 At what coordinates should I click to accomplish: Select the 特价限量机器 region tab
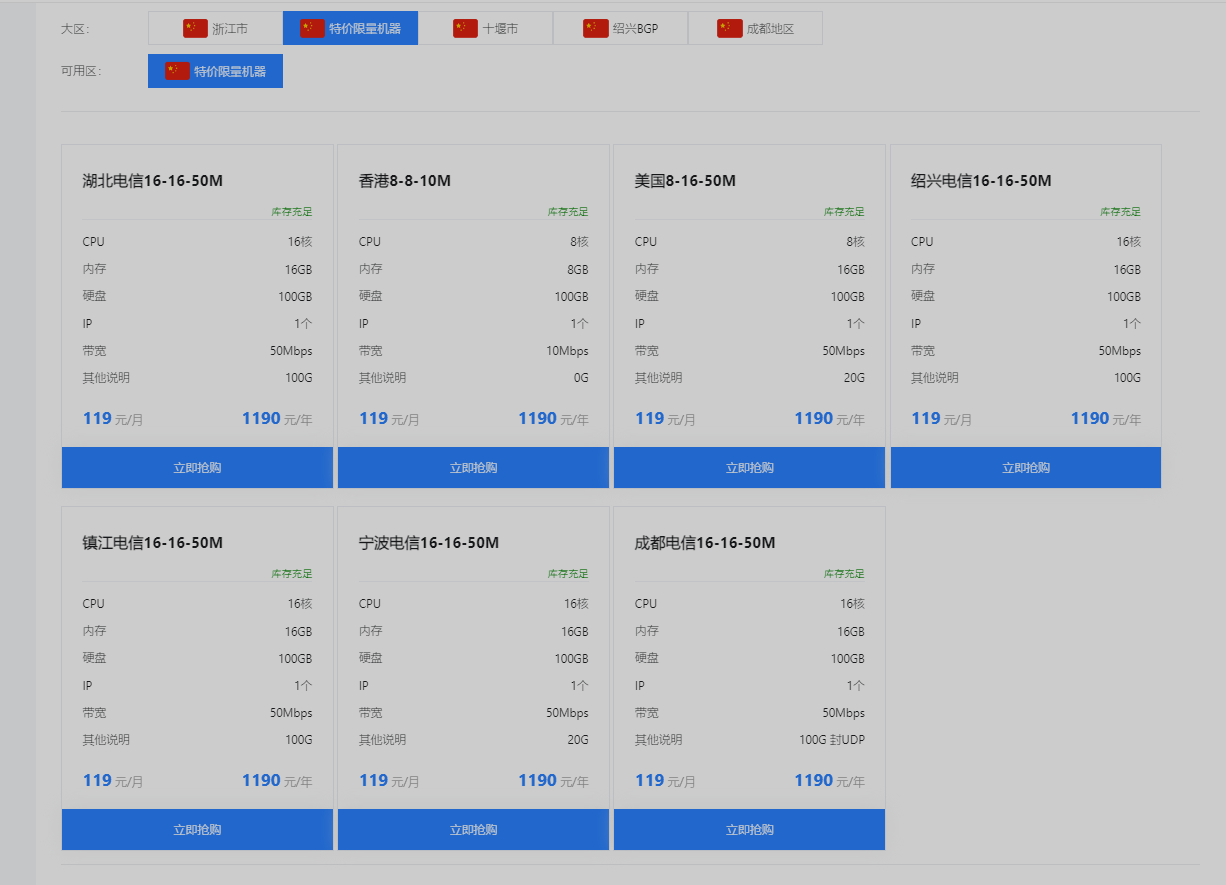(350, 28)
